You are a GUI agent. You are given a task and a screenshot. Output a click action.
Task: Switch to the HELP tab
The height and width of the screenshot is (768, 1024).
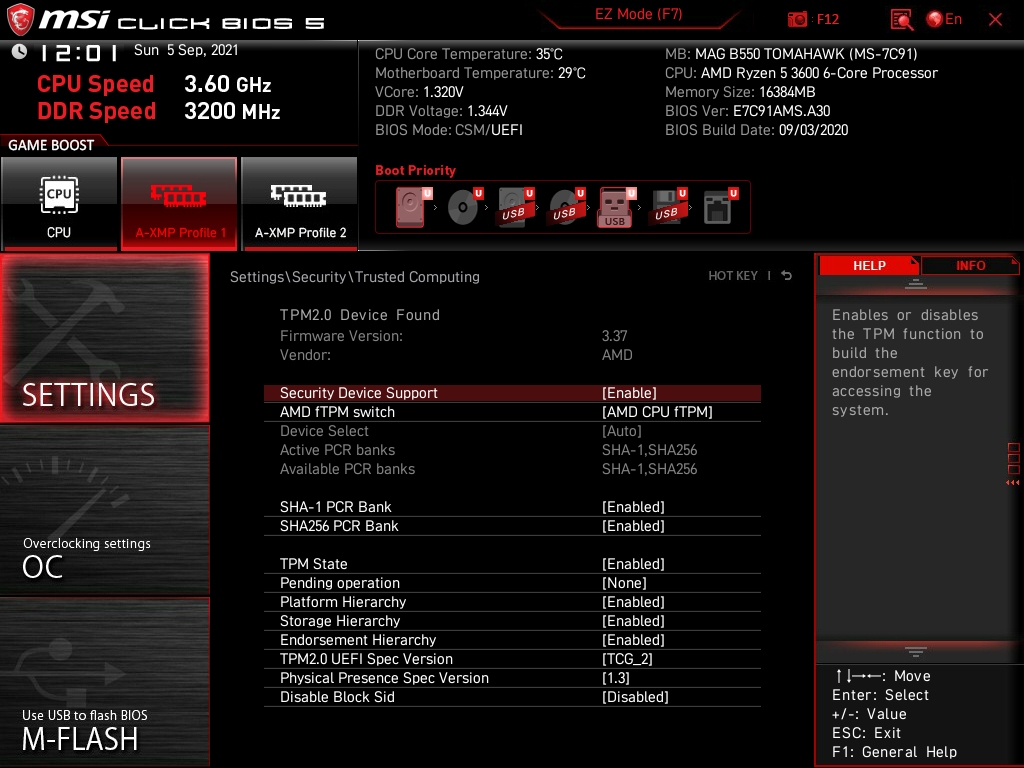click(x=869, y=266)
